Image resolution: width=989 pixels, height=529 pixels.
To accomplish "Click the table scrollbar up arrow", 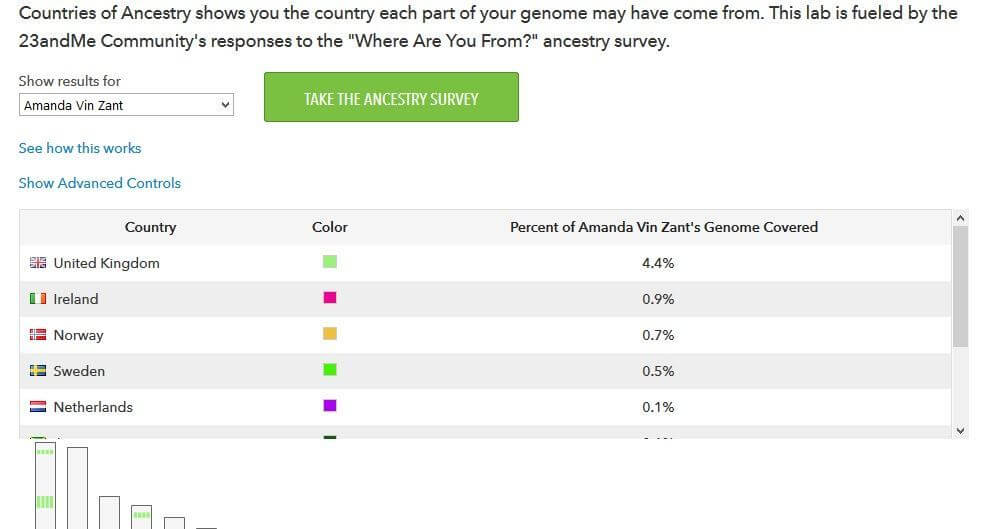I will click(960, 218).
